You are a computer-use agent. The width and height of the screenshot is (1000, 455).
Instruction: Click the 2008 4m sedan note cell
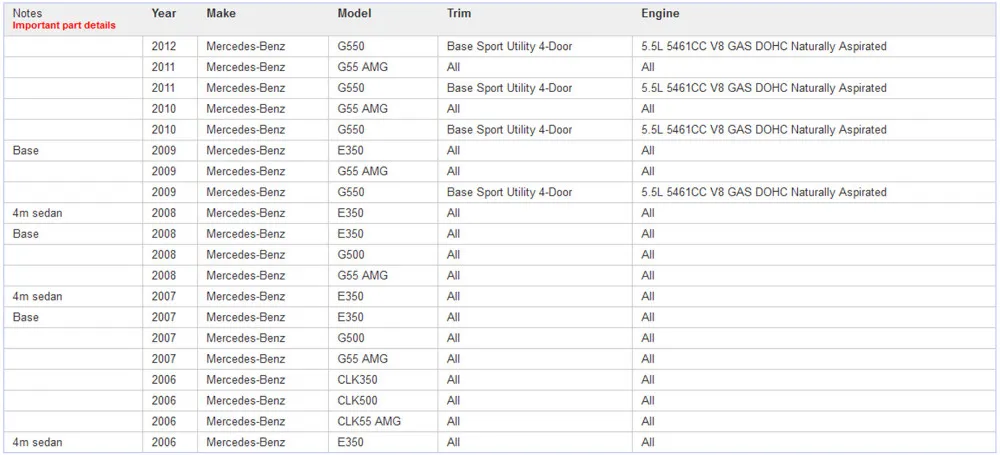click(73, 213)
